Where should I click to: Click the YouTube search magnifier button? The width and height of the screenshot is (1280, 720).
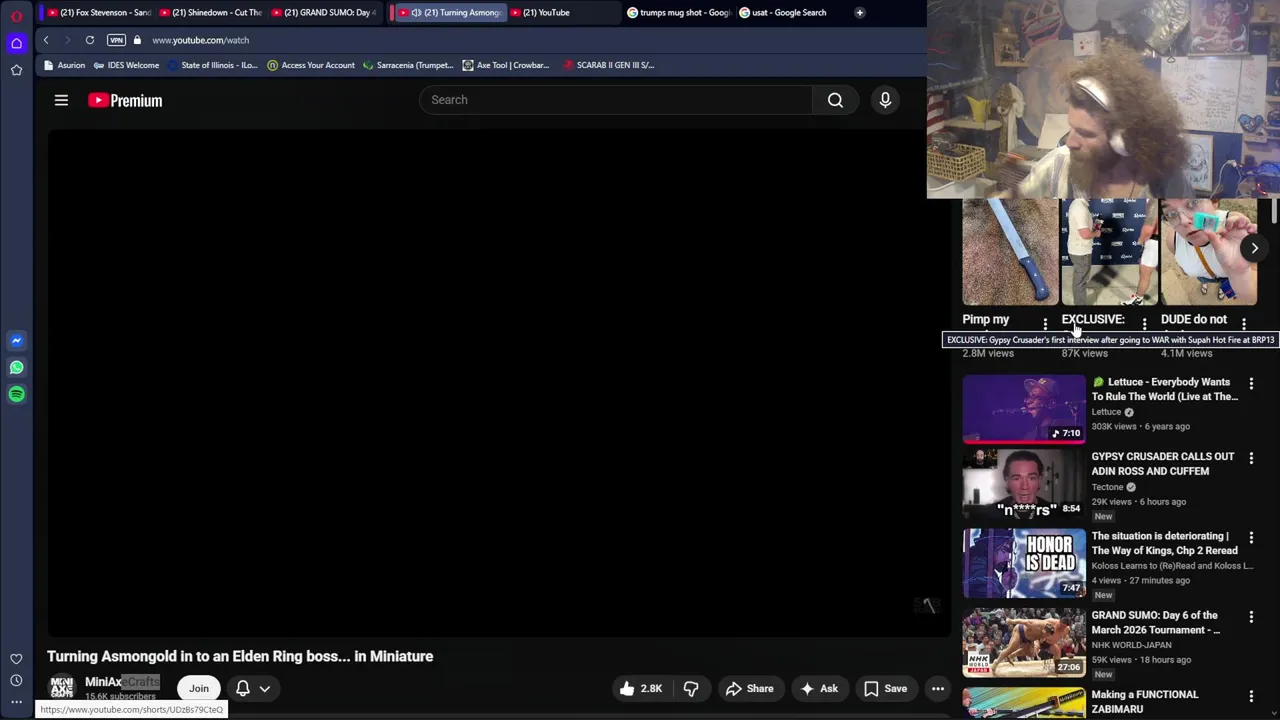tap(835, 100)
